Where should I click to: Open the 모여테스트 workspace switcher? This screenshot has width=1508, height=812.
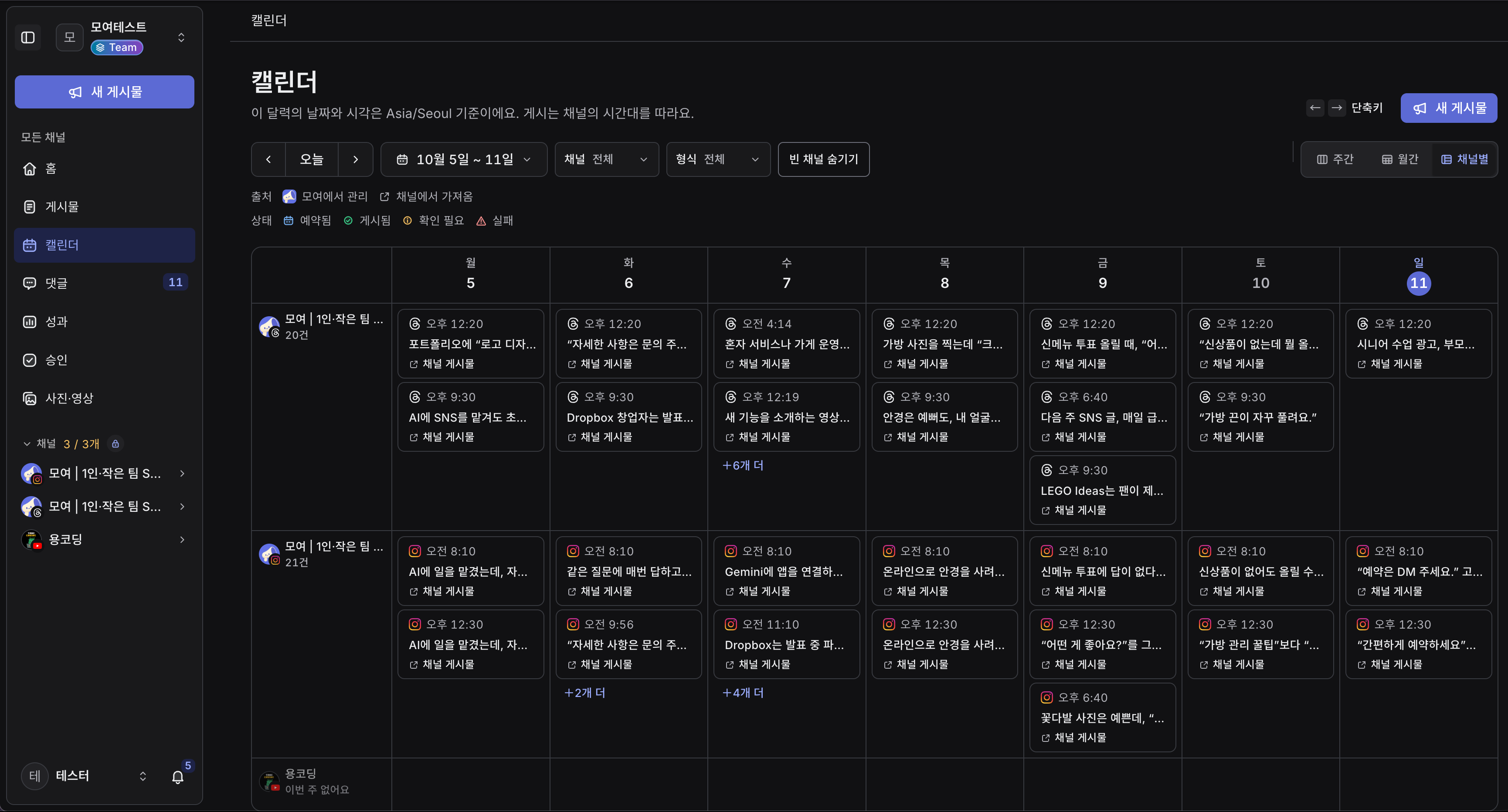181,37
